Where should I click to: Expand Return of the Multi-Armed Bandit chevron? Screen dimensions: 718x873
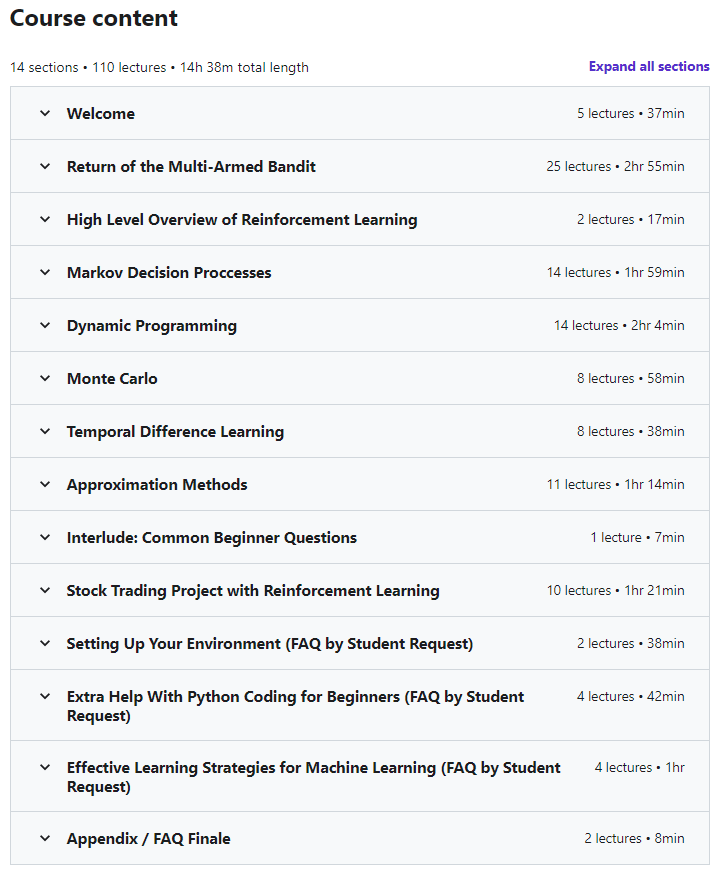tap(45, 167)
